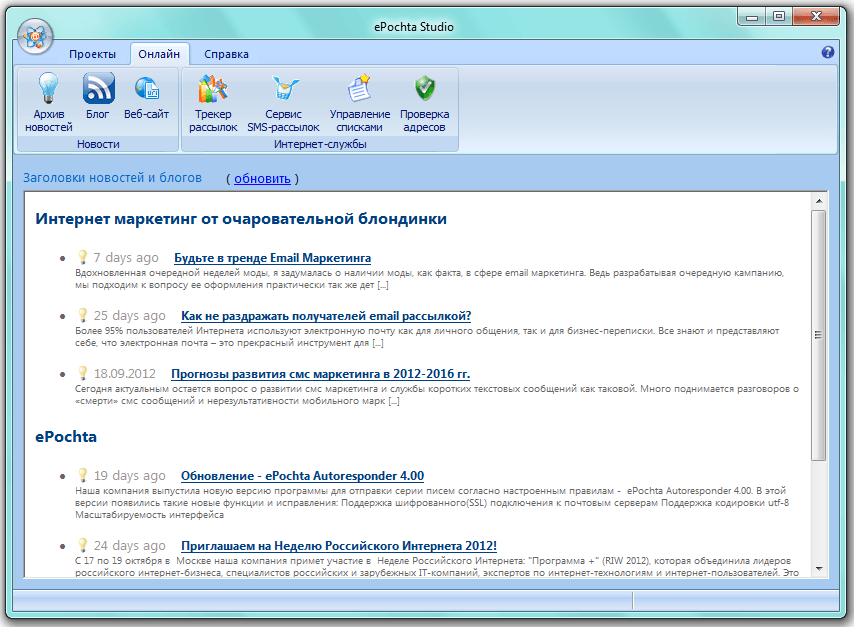Click the '19 days ago' date text

[130, 476]
